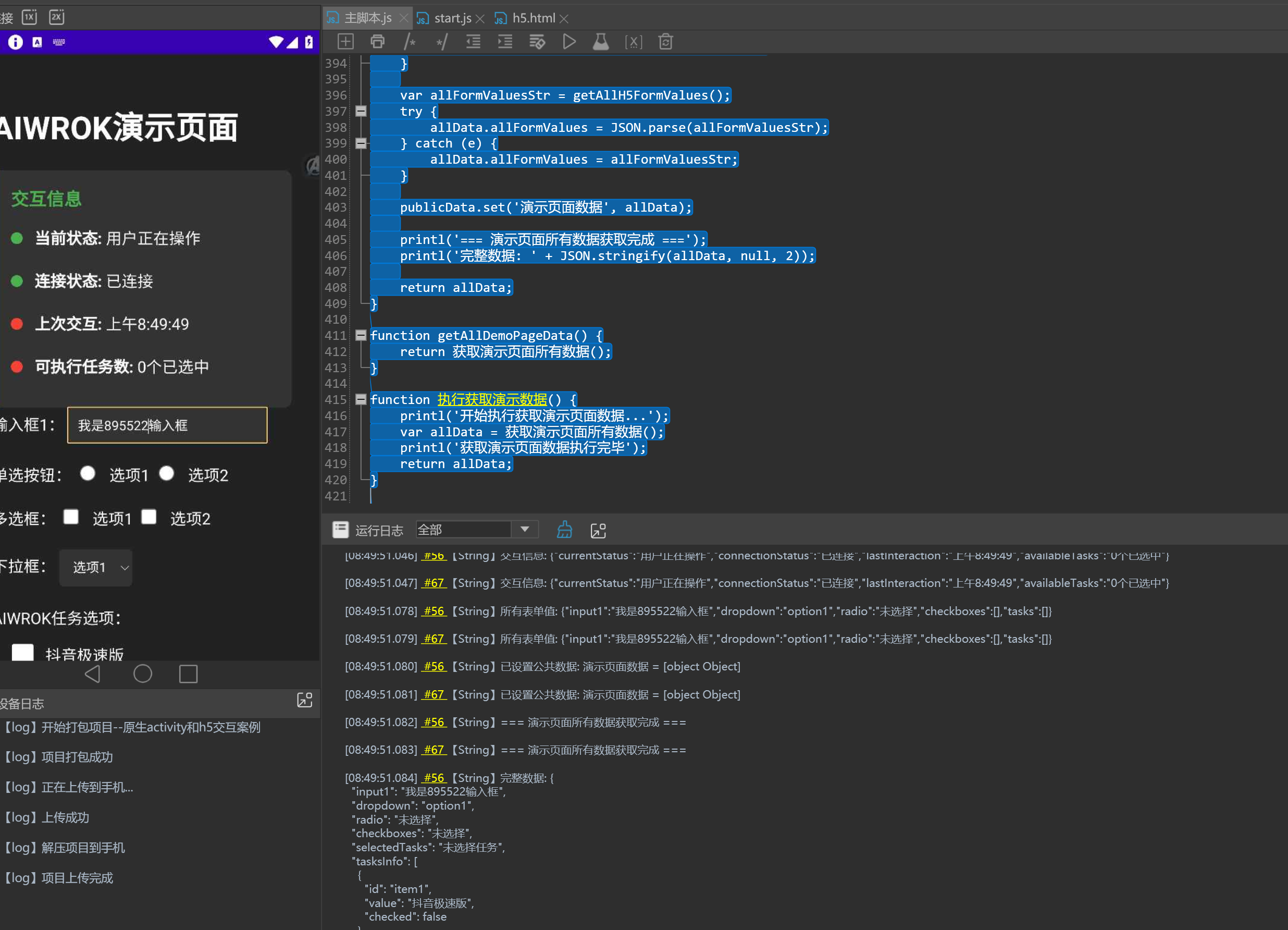Collapse the function 执行获取演示数据 fold marker
This screenshot has height=930, width=1288.
click(361, 399)
